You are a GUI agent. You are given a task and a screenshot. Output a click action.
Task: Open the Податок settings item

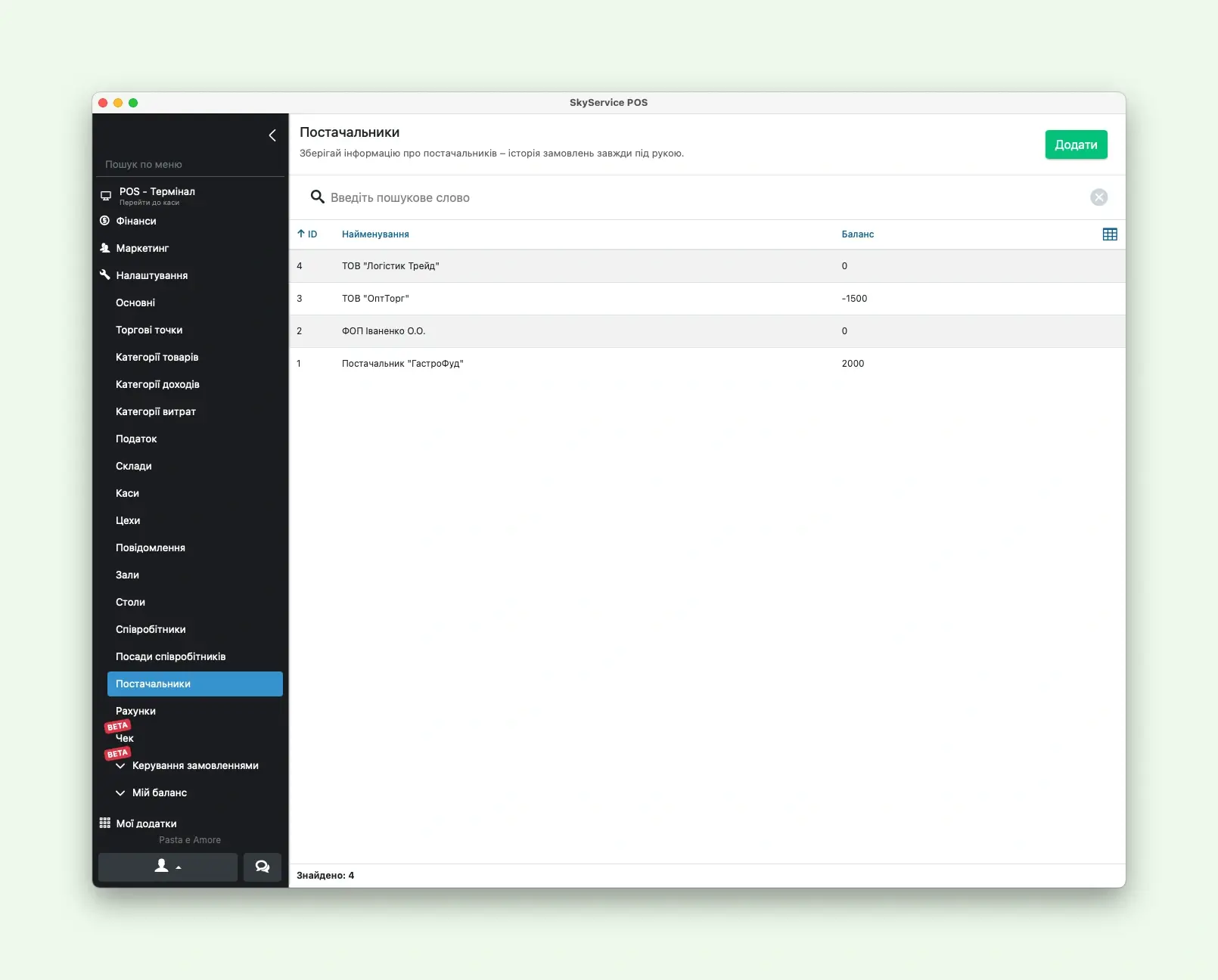coord(136,439)
